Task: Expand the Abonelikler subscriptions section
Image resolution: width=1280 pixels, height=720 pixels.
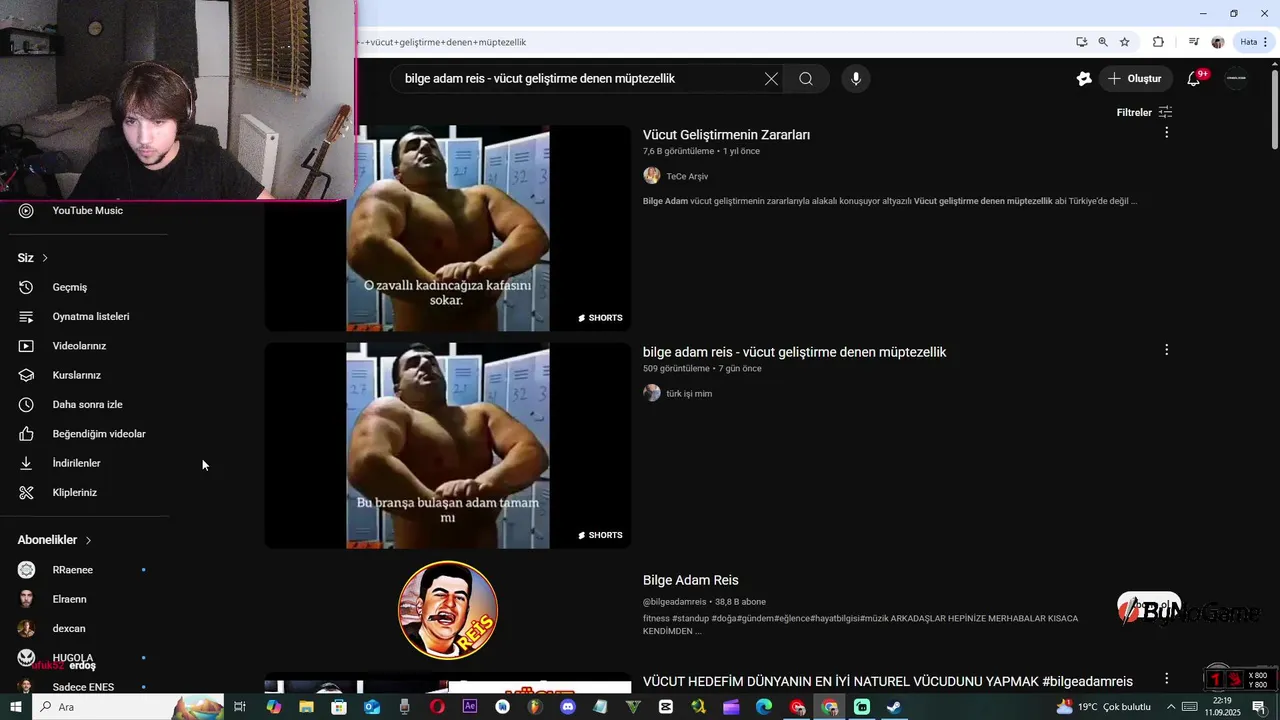Action: tap(55, 540)
